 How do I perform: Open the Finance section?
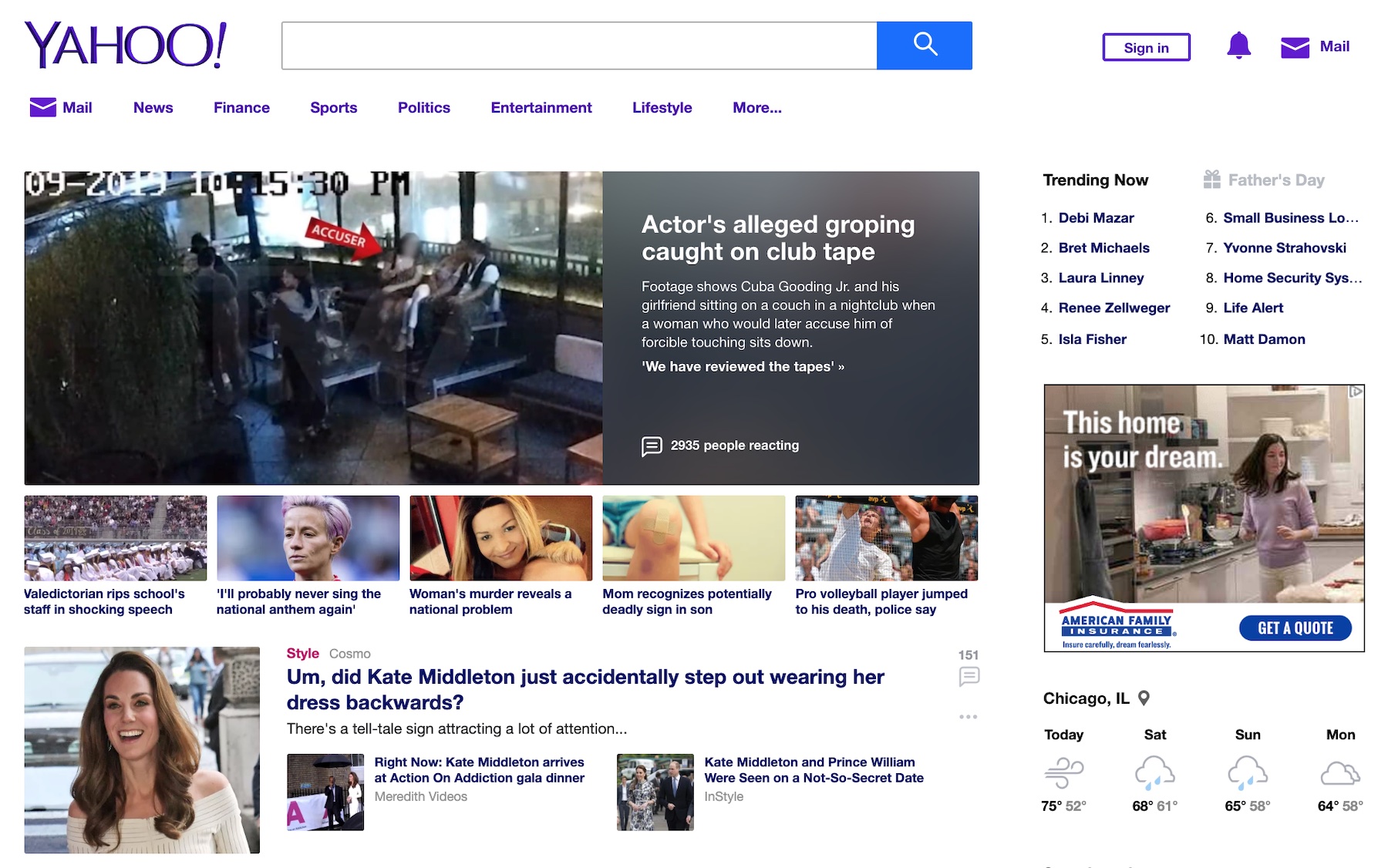click(241, 108)
